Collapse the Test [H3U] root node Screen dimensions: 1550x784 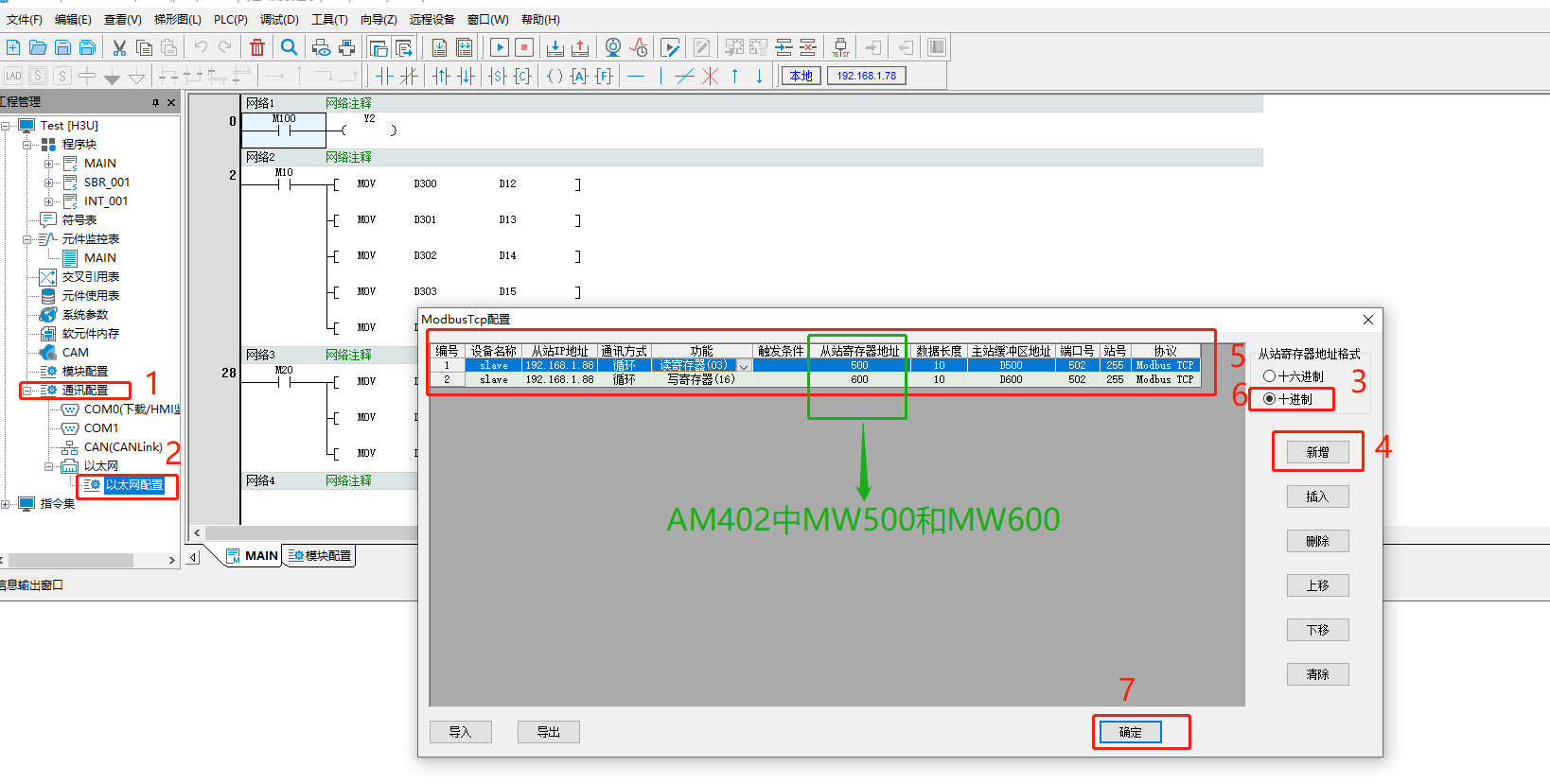(6, 125)
